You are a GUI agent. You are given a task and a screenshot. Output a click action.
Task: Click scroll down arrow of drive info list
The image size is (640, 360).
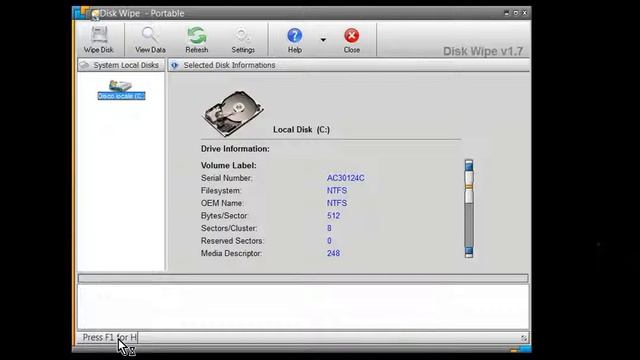(x=469, y=252)
